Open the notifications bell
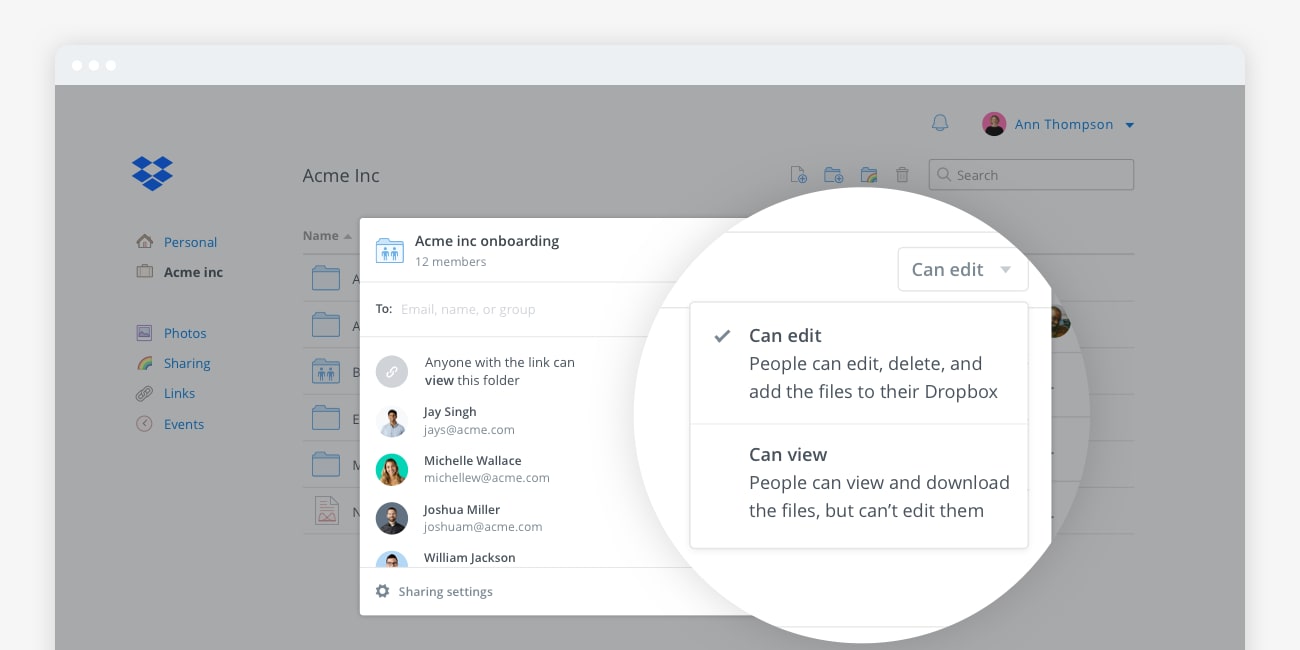Screen dimensions: 1300x650 [x=939, y=123]
